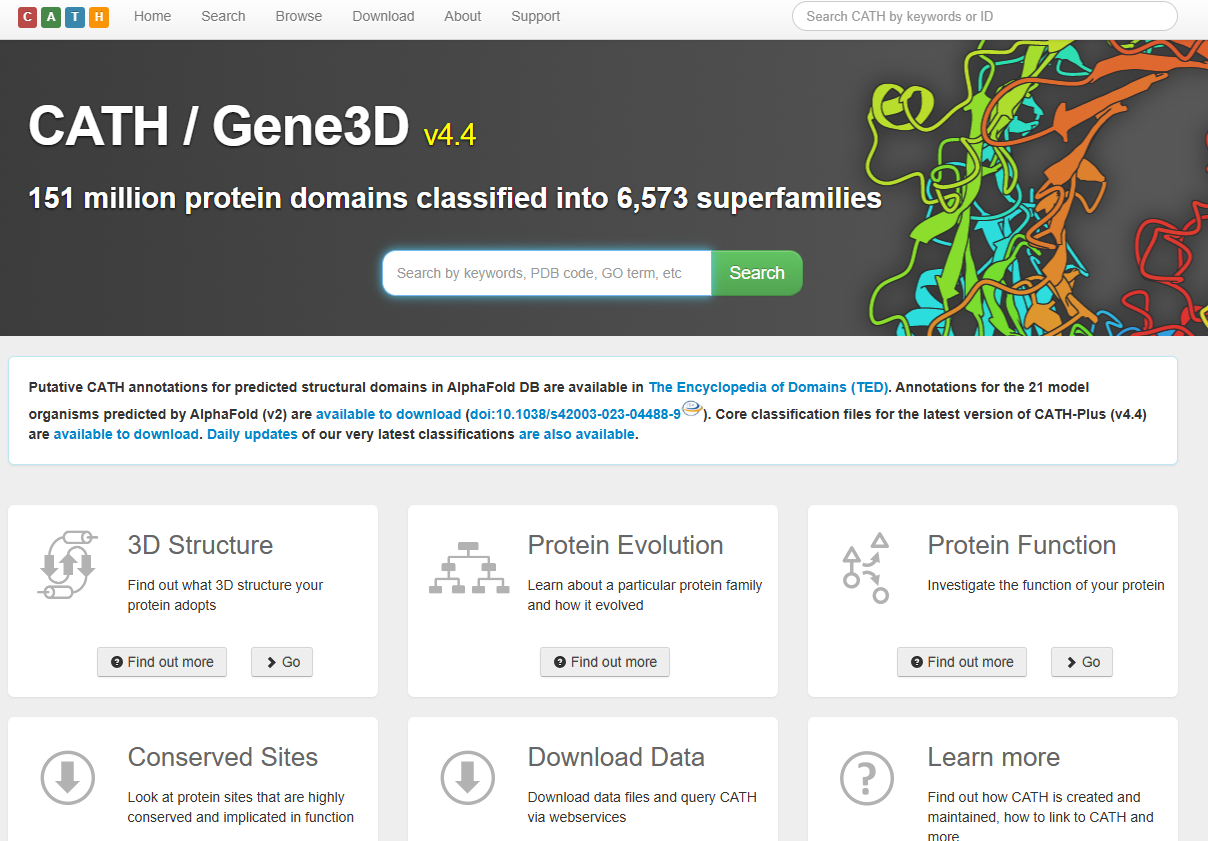Viewport: 1208px width, 841px height.
Task: Focus the hero keyword, PDB code, GO term search box
Action: tap(547, 273)
